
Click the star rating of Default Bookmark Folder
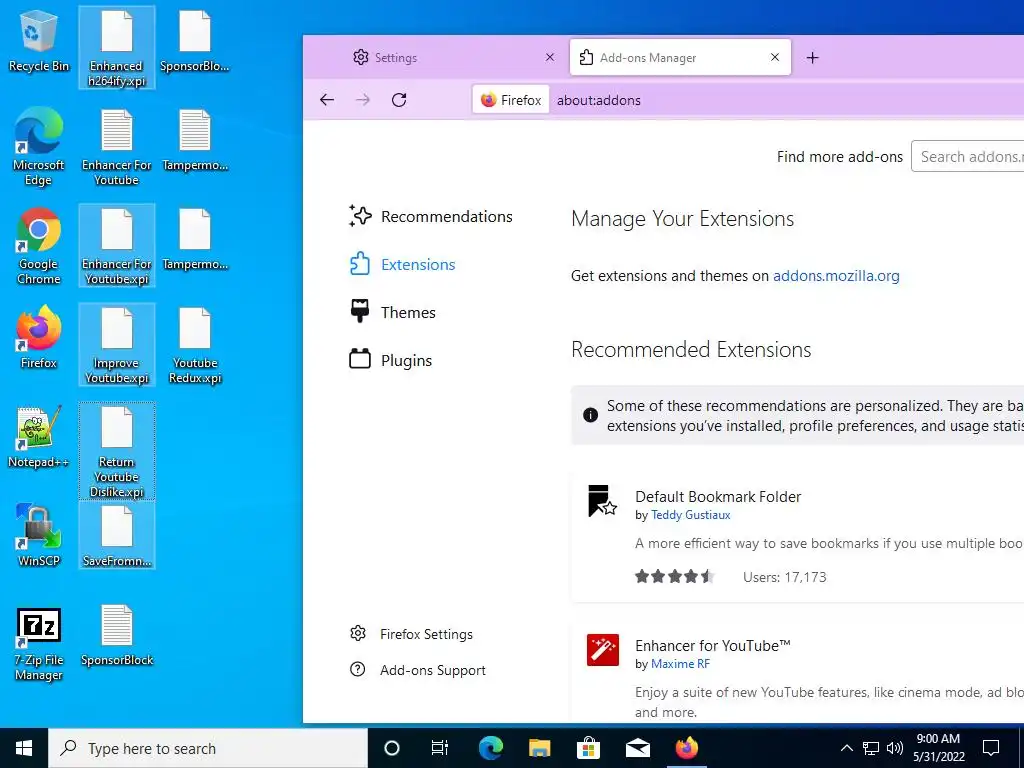tap(675, 577)
